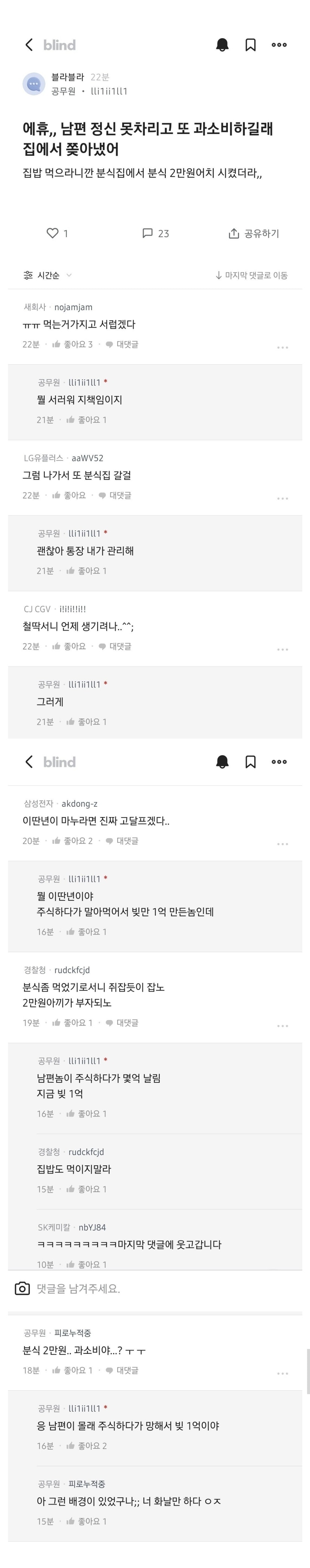Click the share icon beside 공유하기
310x1568 pixels.
click(234, 234)
